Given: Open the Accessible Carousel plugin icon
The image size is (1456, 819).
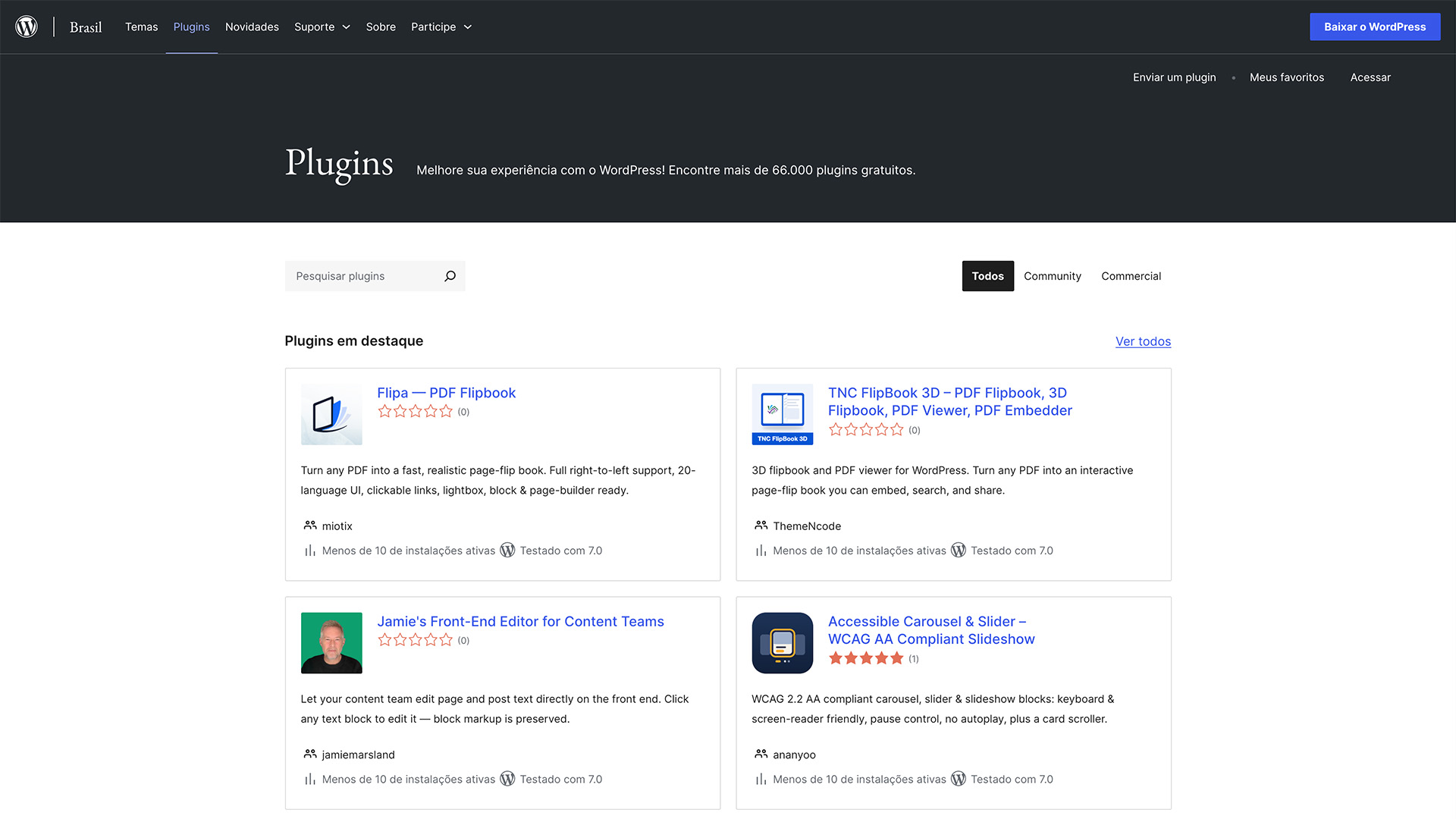Looking at the screenshot, I should [783, 643].
